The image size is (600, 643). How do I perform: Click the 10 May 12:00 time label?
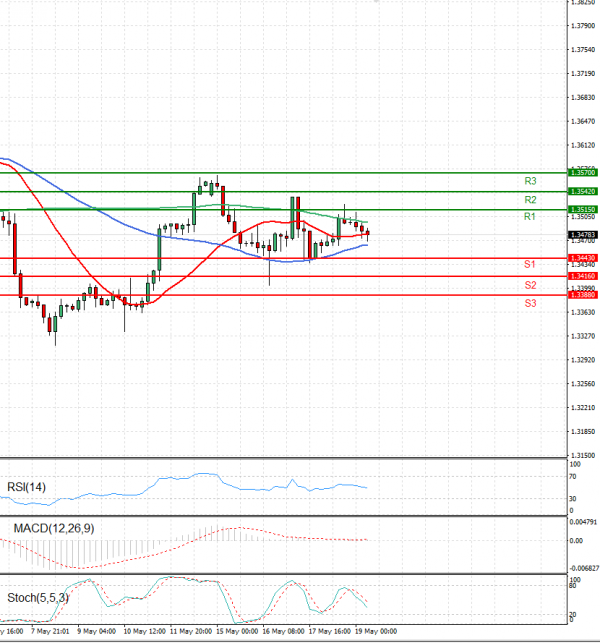click(x=144, y=631)
